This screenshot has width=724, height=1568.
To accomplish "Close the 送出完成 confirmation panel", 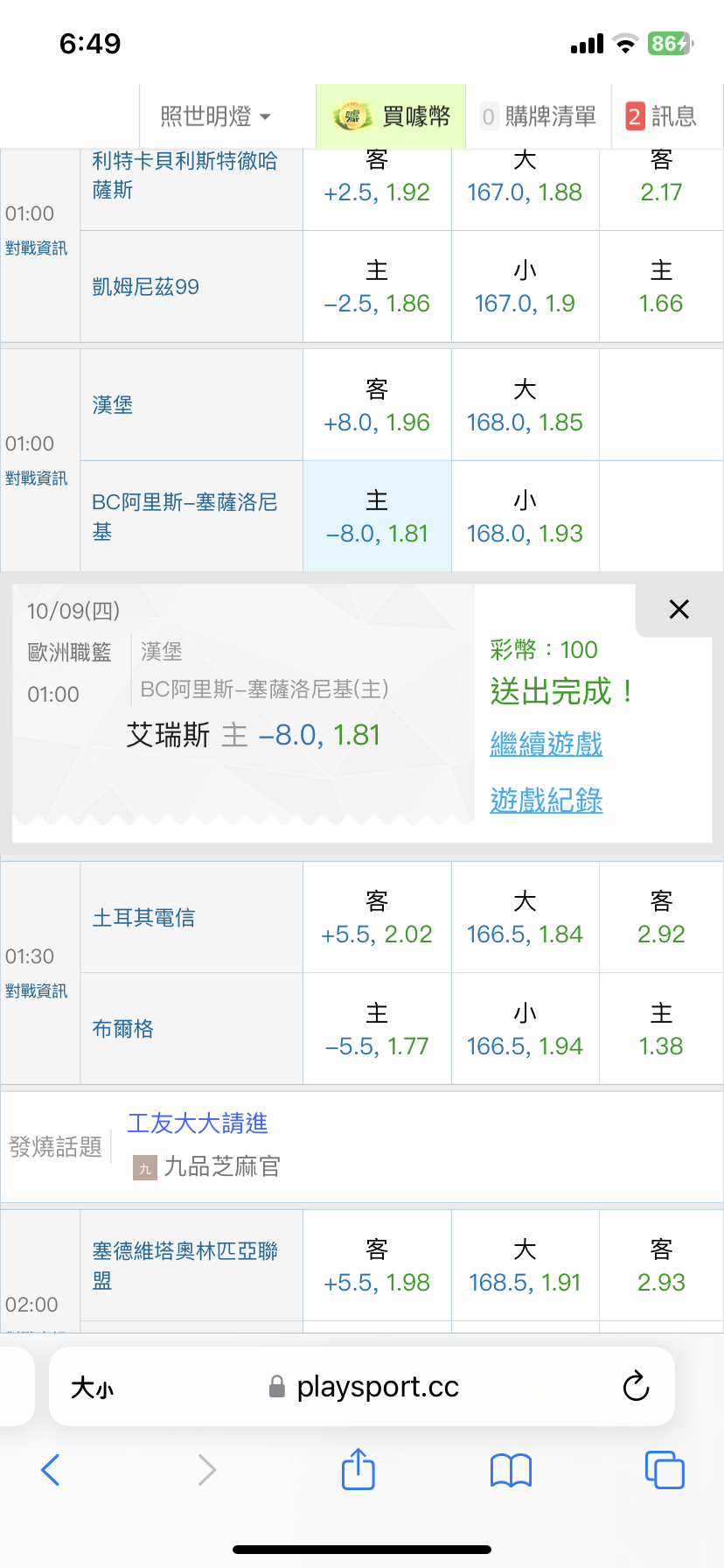I will coord(679,610).
